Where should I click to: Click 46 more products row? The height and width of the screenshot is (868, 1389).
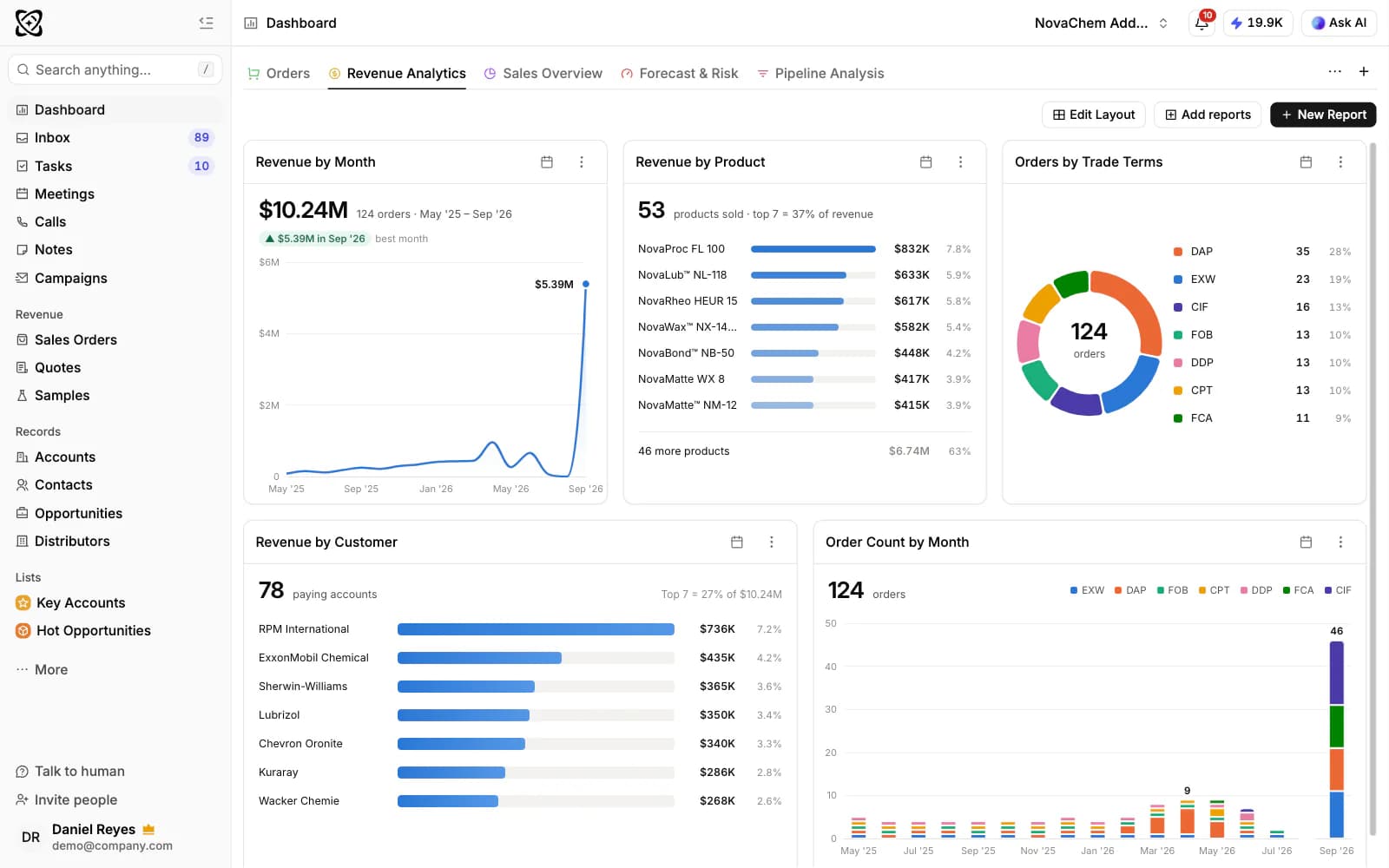click(x=805, y=451)
